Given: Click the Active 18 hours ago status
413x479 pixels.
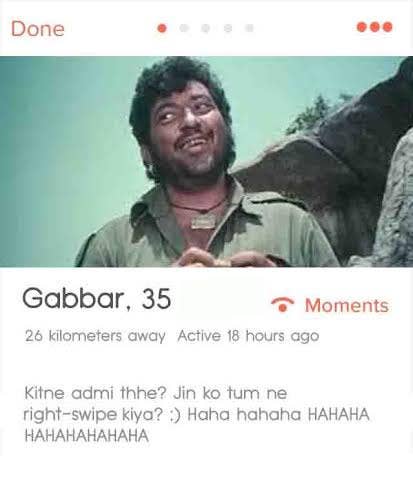Looking at the screenshot, I should coord(248,336).
